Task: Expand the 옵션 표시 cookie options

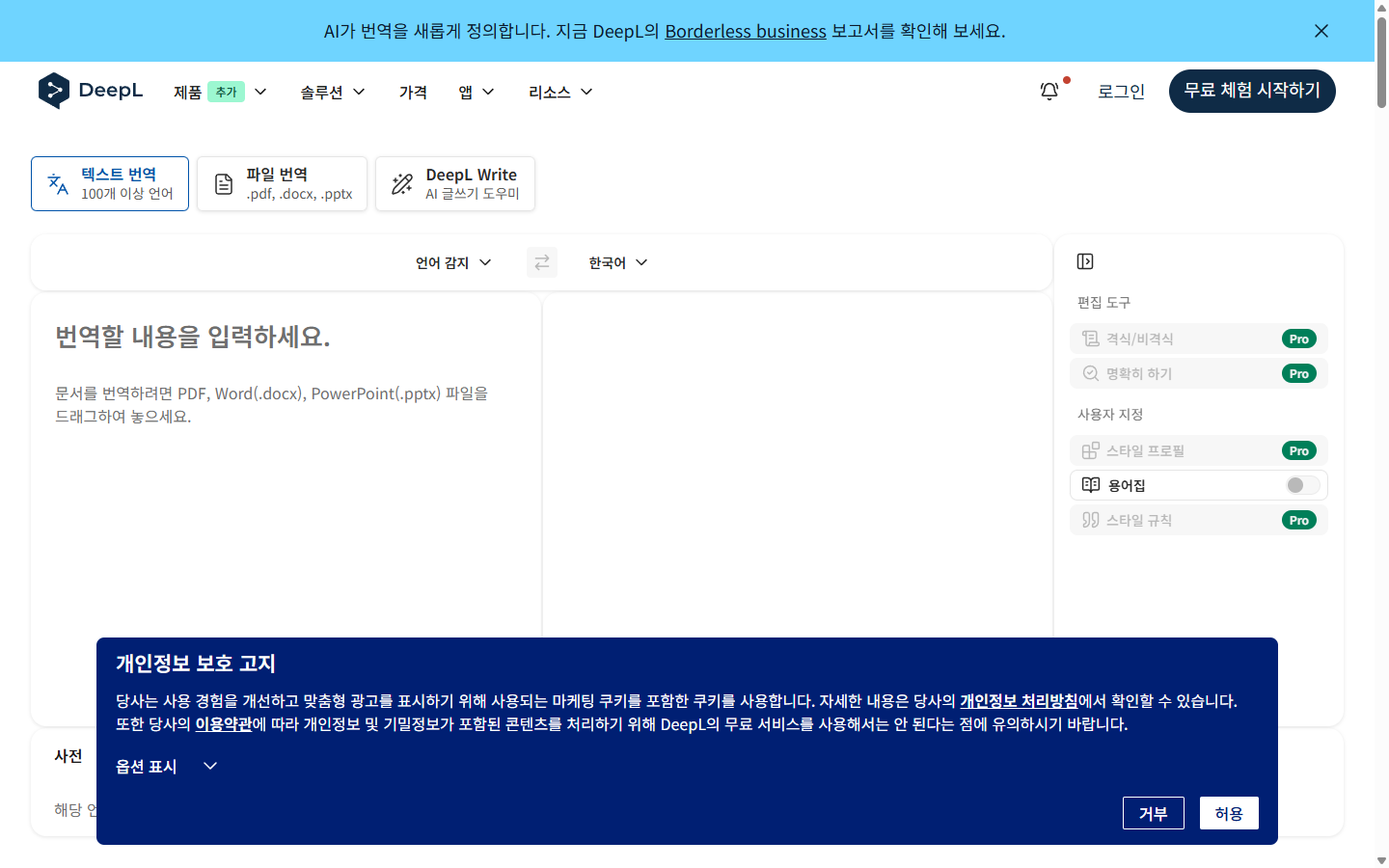Action: tap(166, 766)
